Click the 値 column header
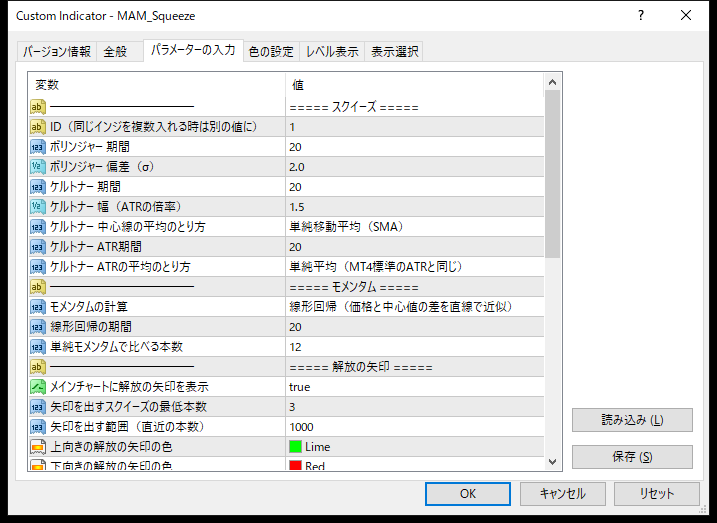 415,85
